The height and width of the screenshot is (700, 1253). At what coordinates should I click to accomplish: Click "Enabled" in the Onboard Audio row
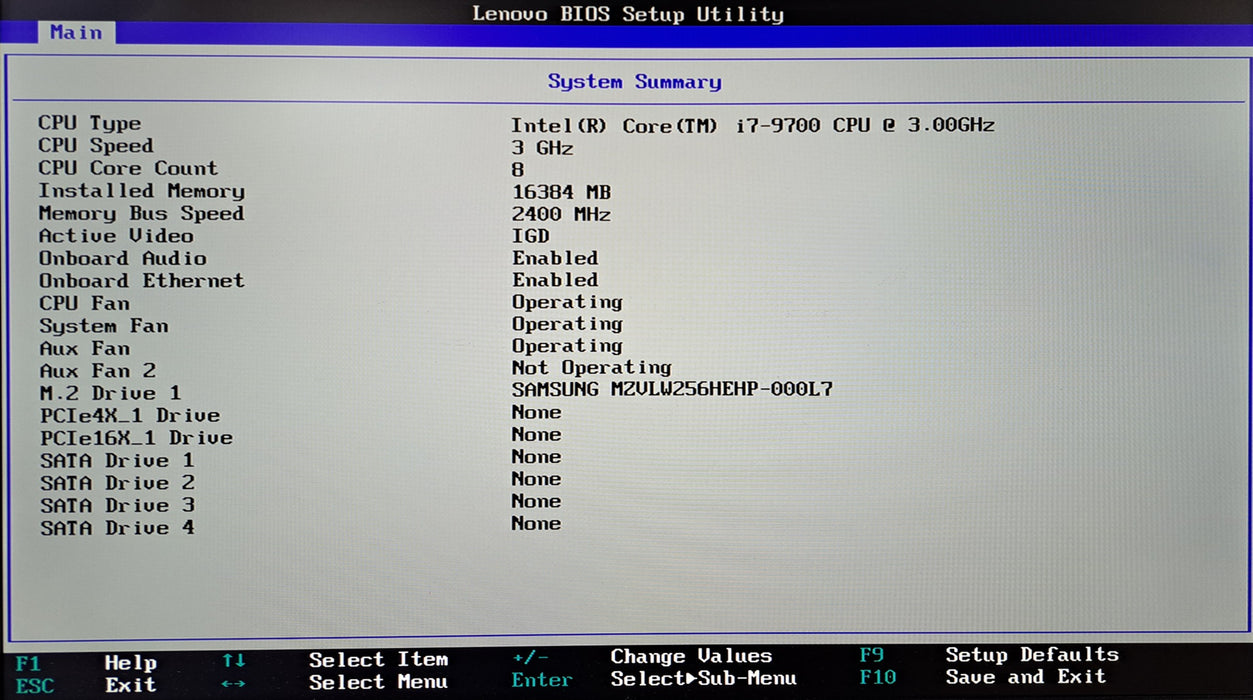555,258
